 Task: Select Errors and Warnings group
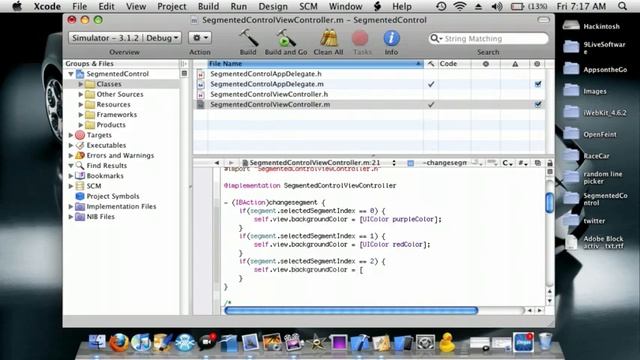coord(120,156)
